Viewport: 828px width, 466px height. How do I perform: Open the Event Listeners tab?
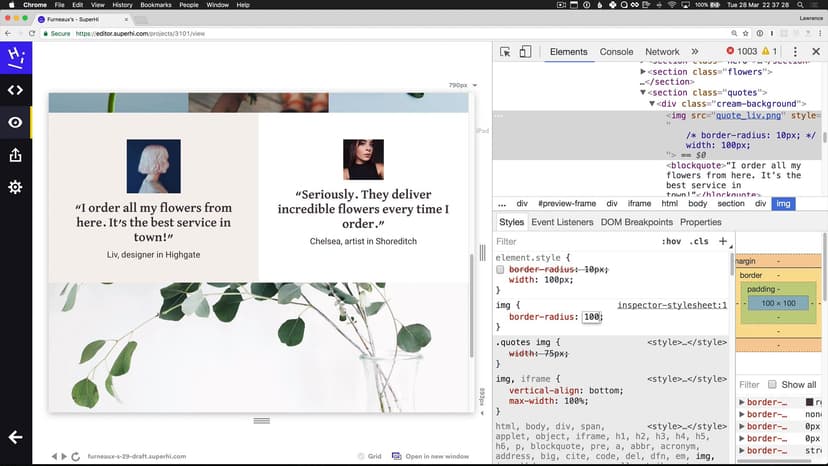tap(561, 222)
